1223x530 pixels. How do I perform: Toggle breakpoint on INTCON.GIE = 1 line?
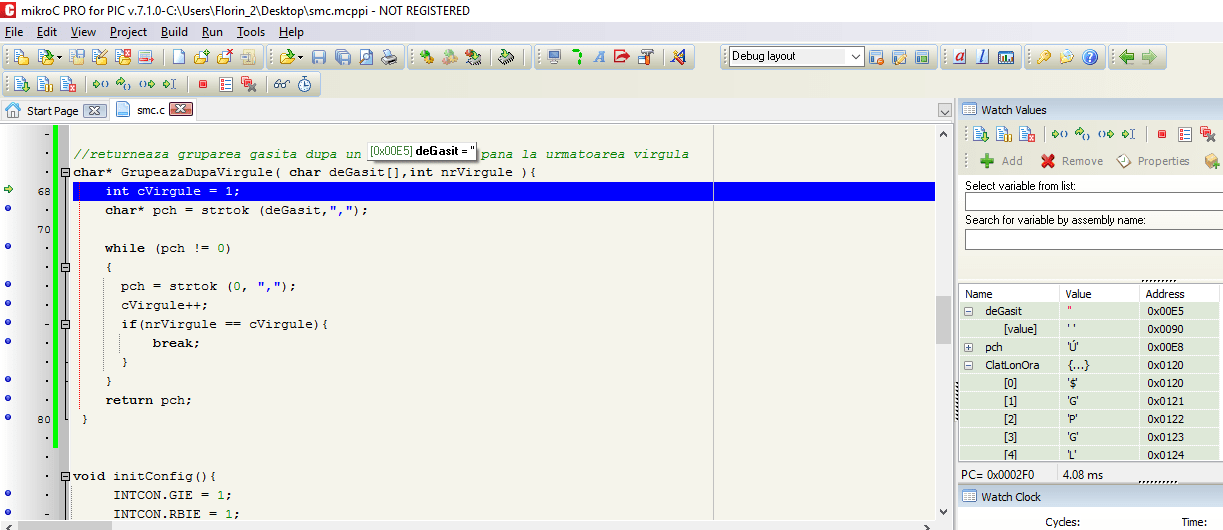pos(8,494)
